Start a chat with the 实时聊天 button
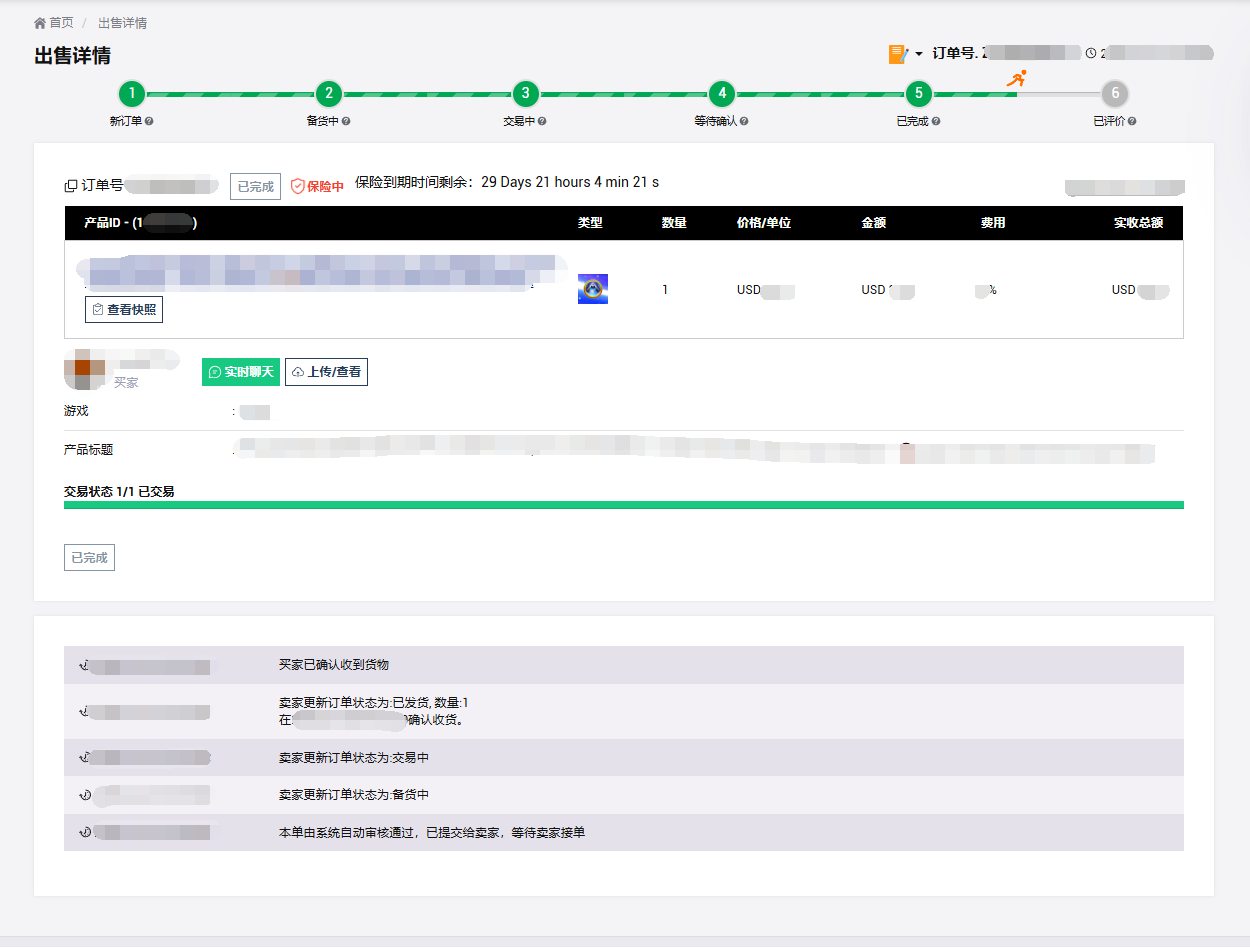The width and height of the screenshot is (1250, 948). pos(241,372)
